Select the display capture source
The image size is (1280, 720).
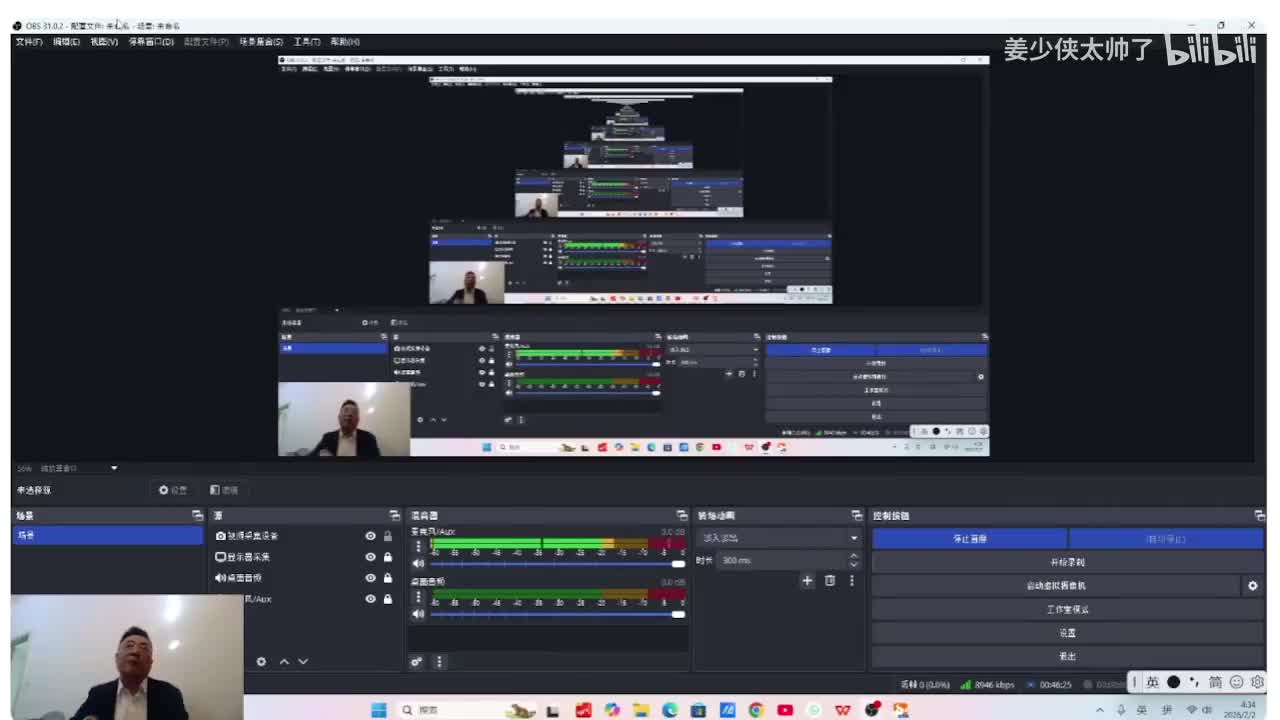click(x=243, y=557)
